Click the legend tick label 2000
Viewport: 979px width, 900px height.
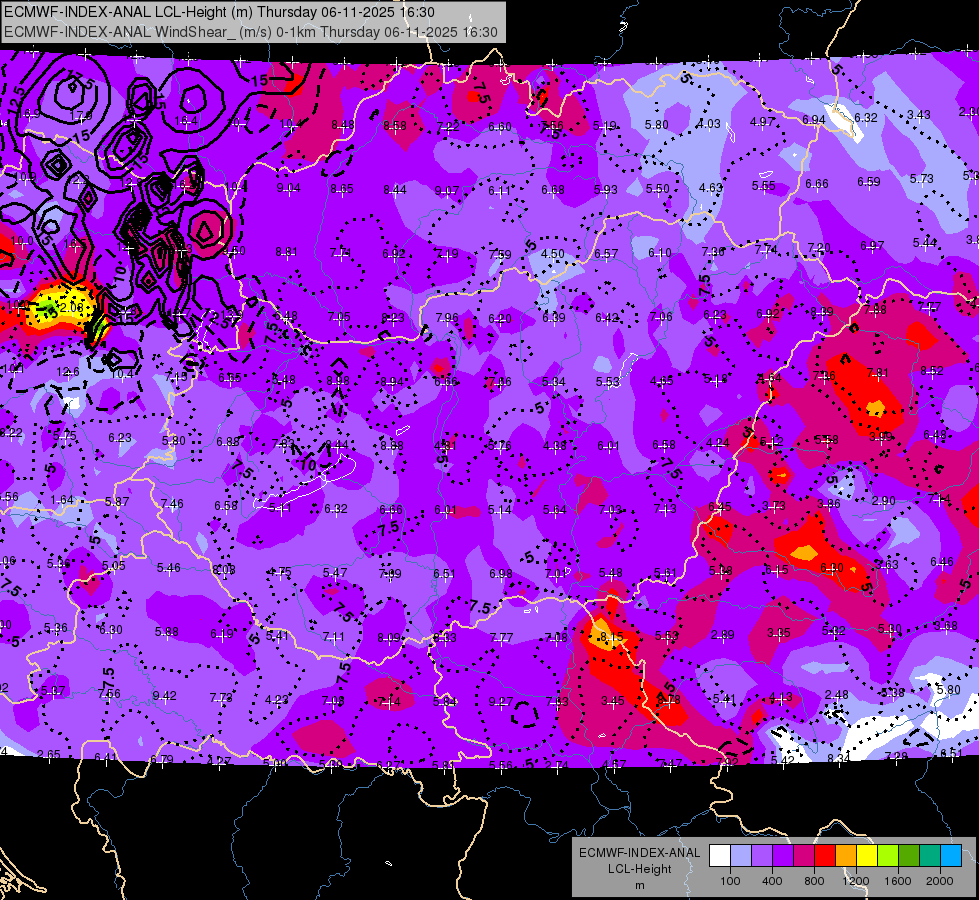[940, 881]
